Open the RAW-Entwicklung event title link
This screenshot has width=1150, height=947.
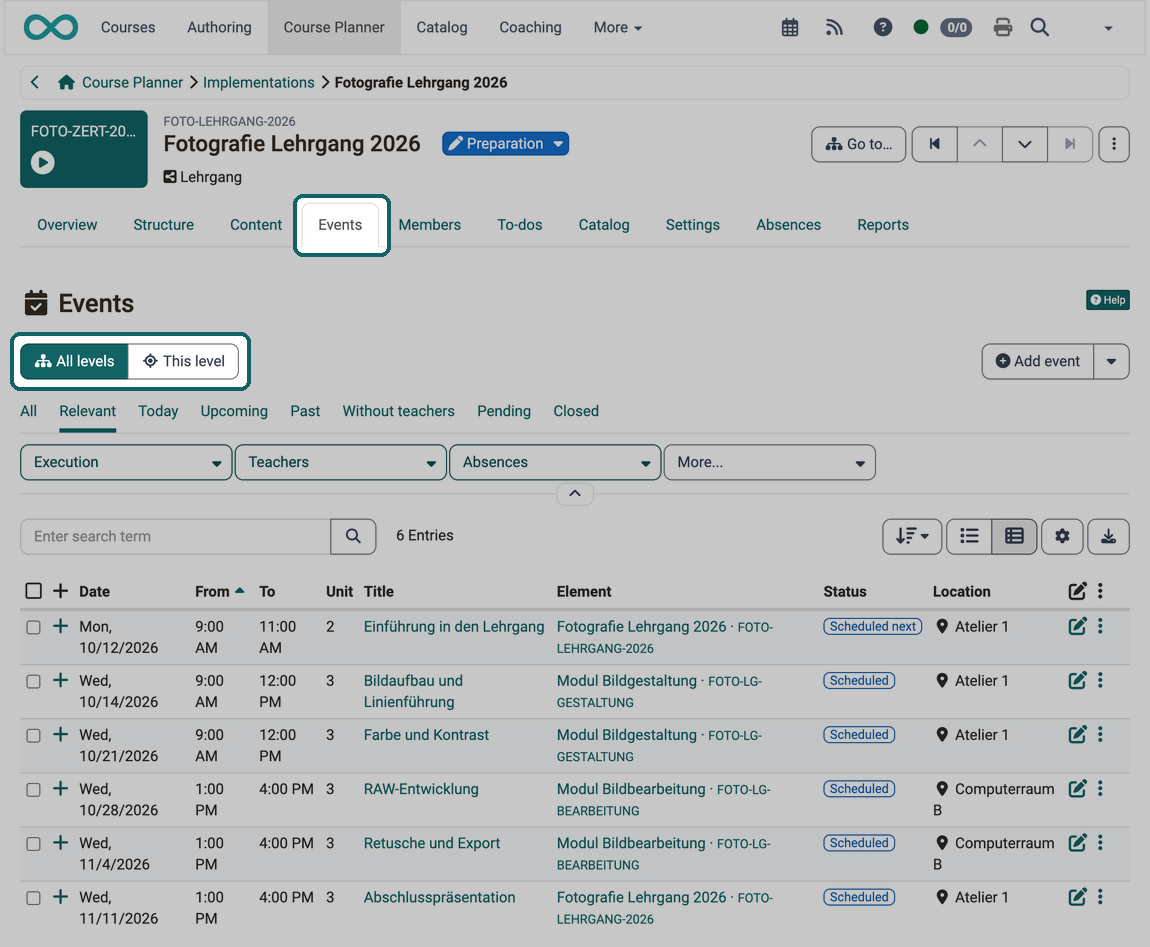point(421,789)
